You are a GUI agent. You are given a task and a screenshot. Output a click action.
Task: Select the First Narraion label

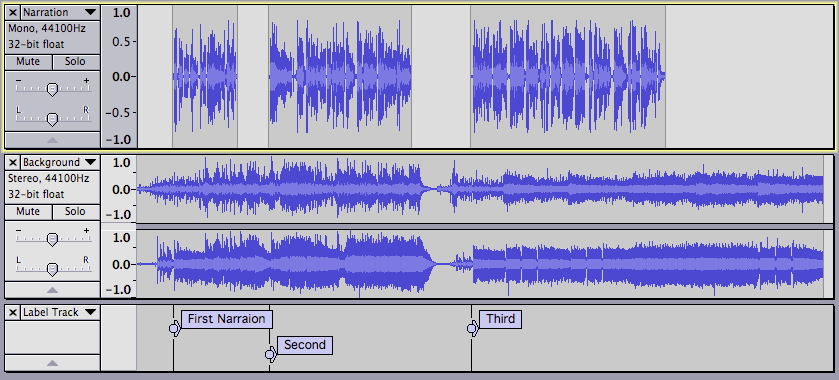227,319
